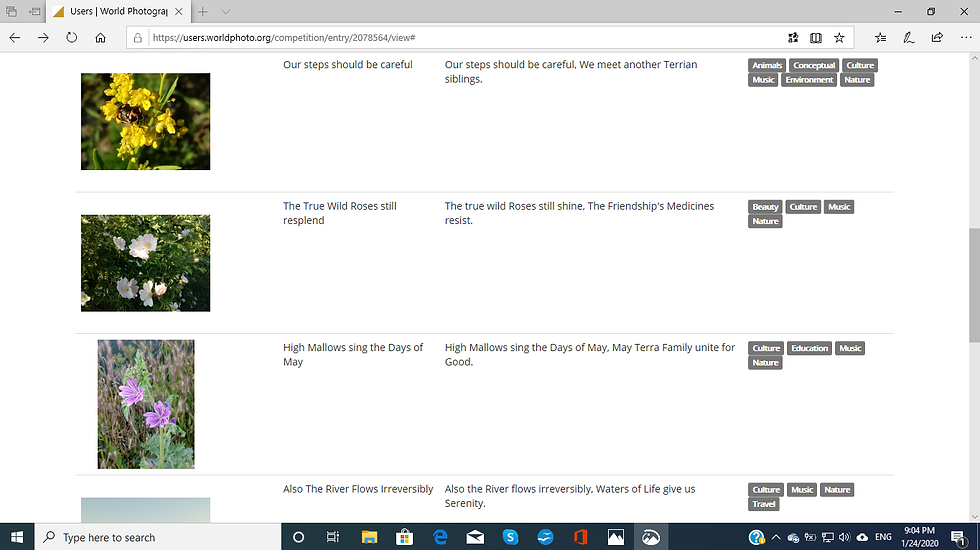This screenshot has width=980, height=550.
Task: Open Microsoft Store from the taskbar
Action: [404, 537]
